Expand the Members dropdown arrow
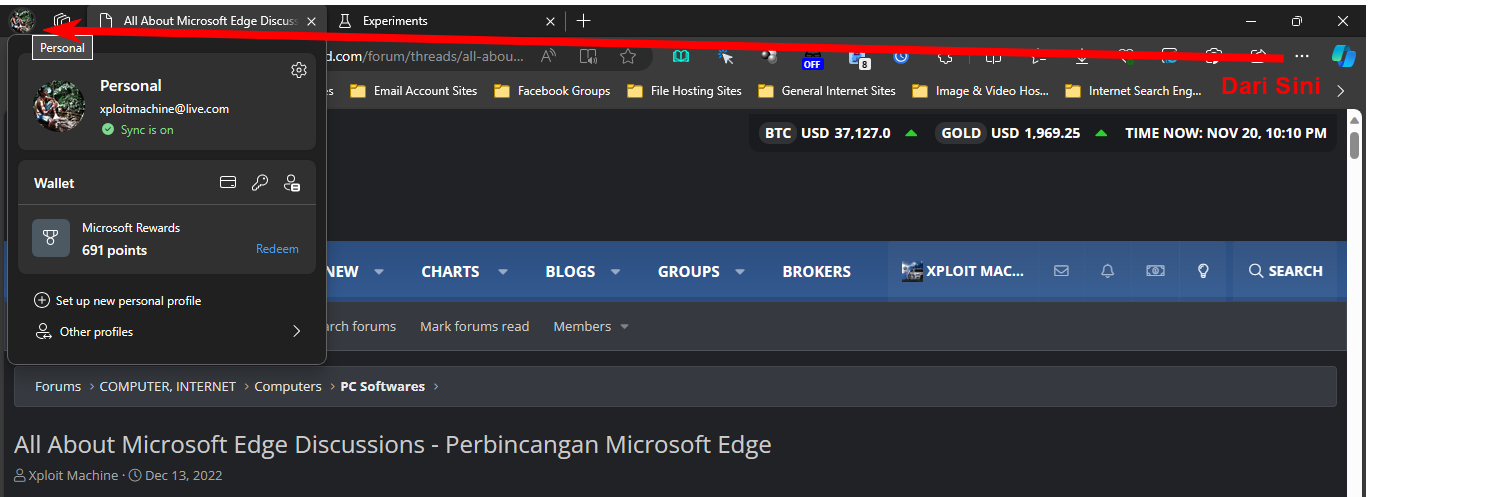 point(625,327)
